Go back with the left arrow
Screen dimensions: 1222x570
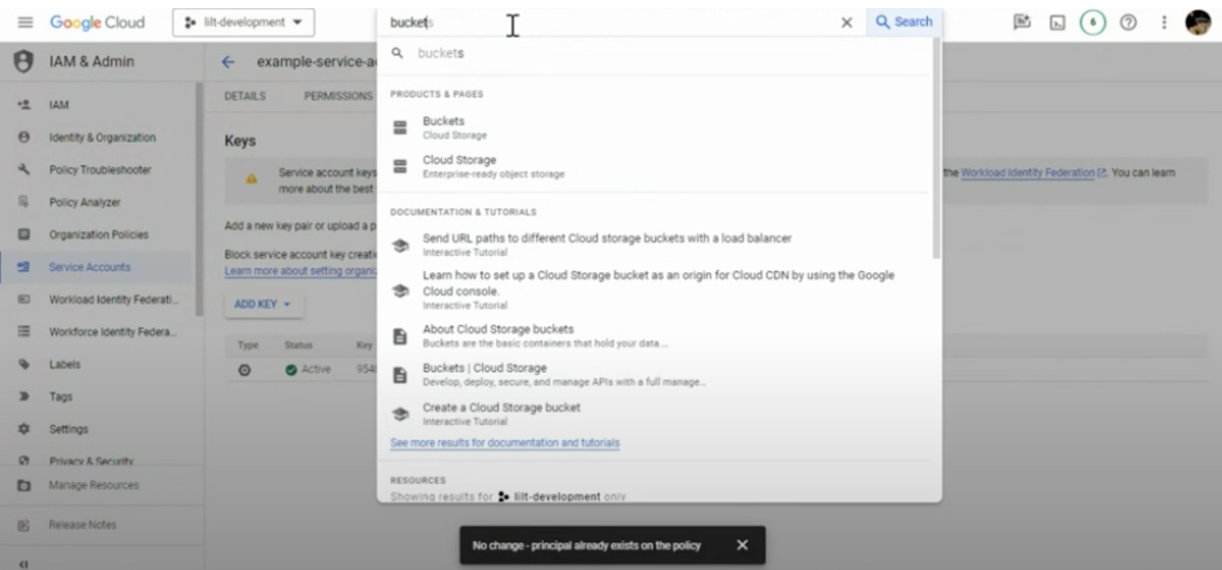click(x=228, y=62)
